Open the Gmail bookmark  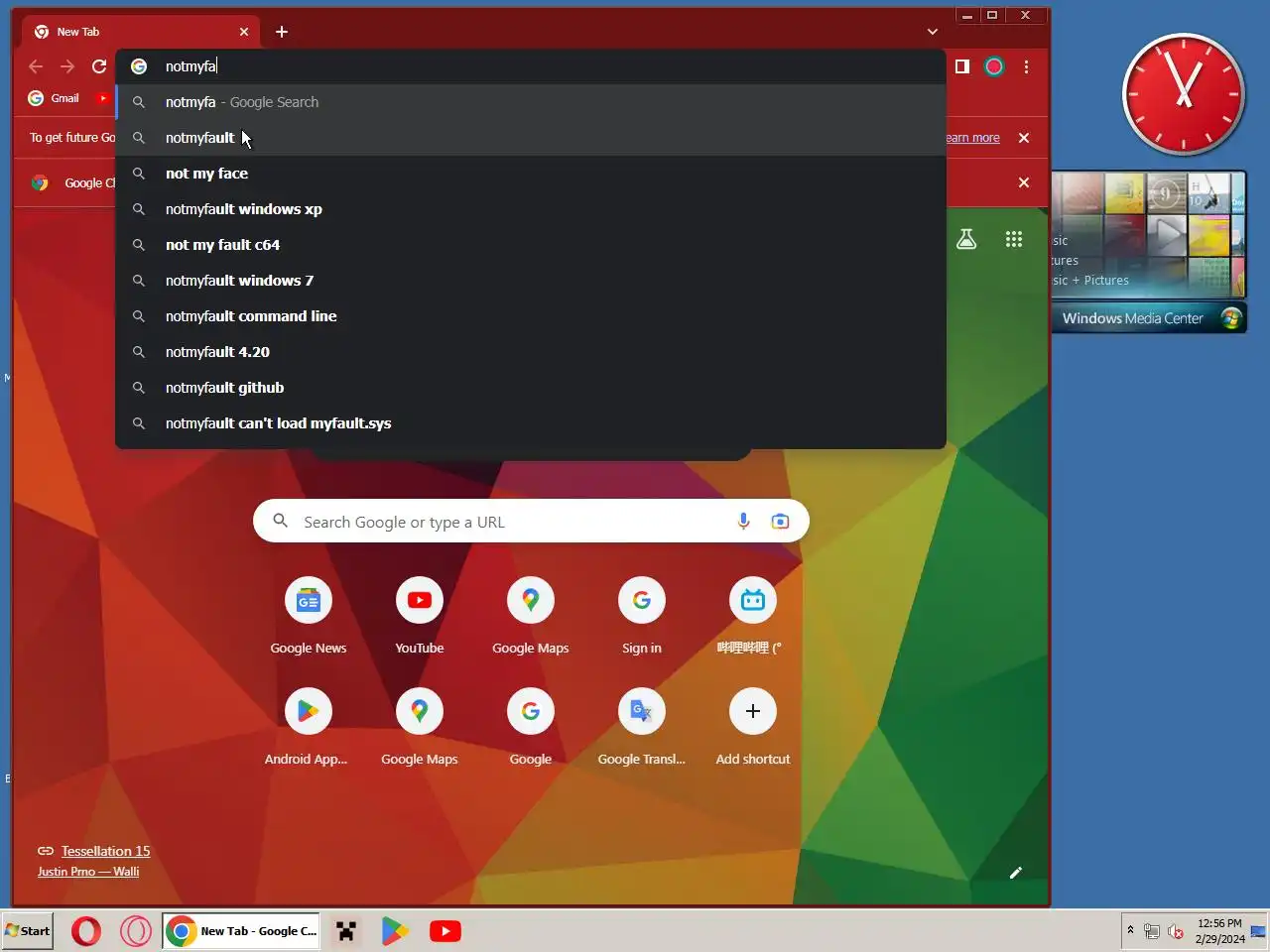(x=54, y=98)
